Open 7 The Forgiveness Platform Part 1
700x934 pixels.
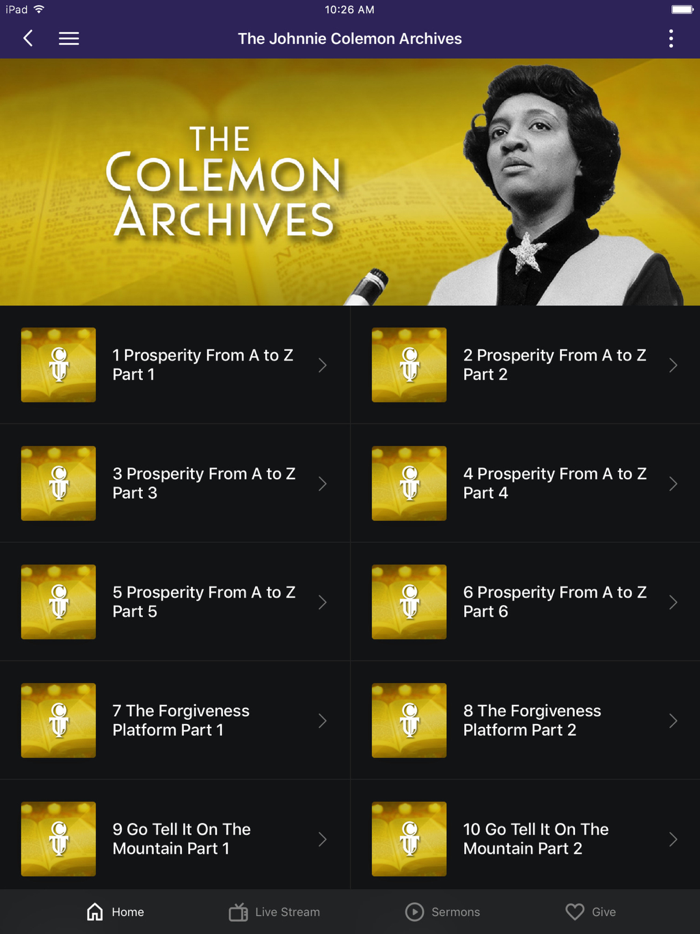pyautogui.click(x=175, y=721)
